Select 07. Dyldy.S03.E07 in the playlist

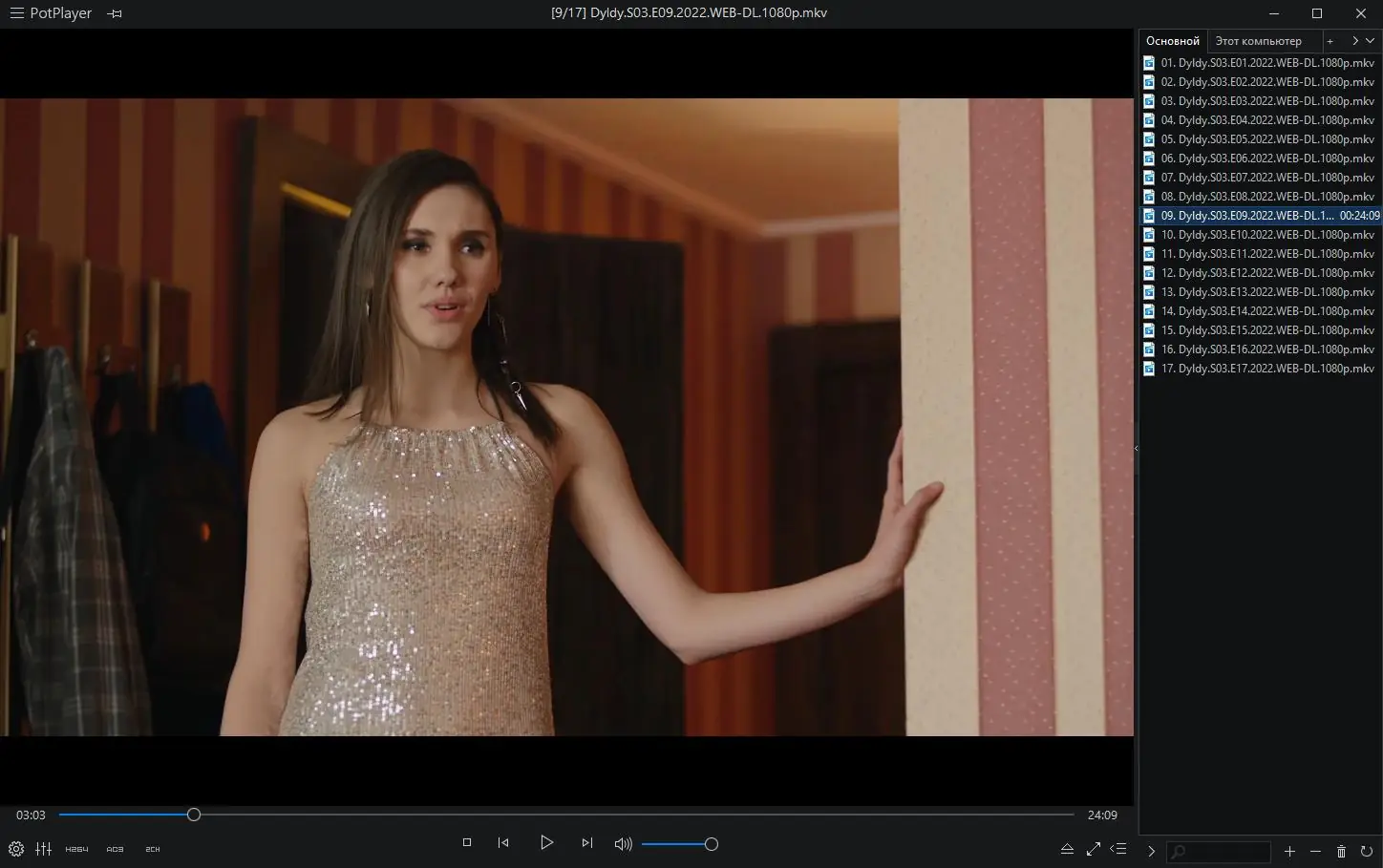[x=1261, y=178]
